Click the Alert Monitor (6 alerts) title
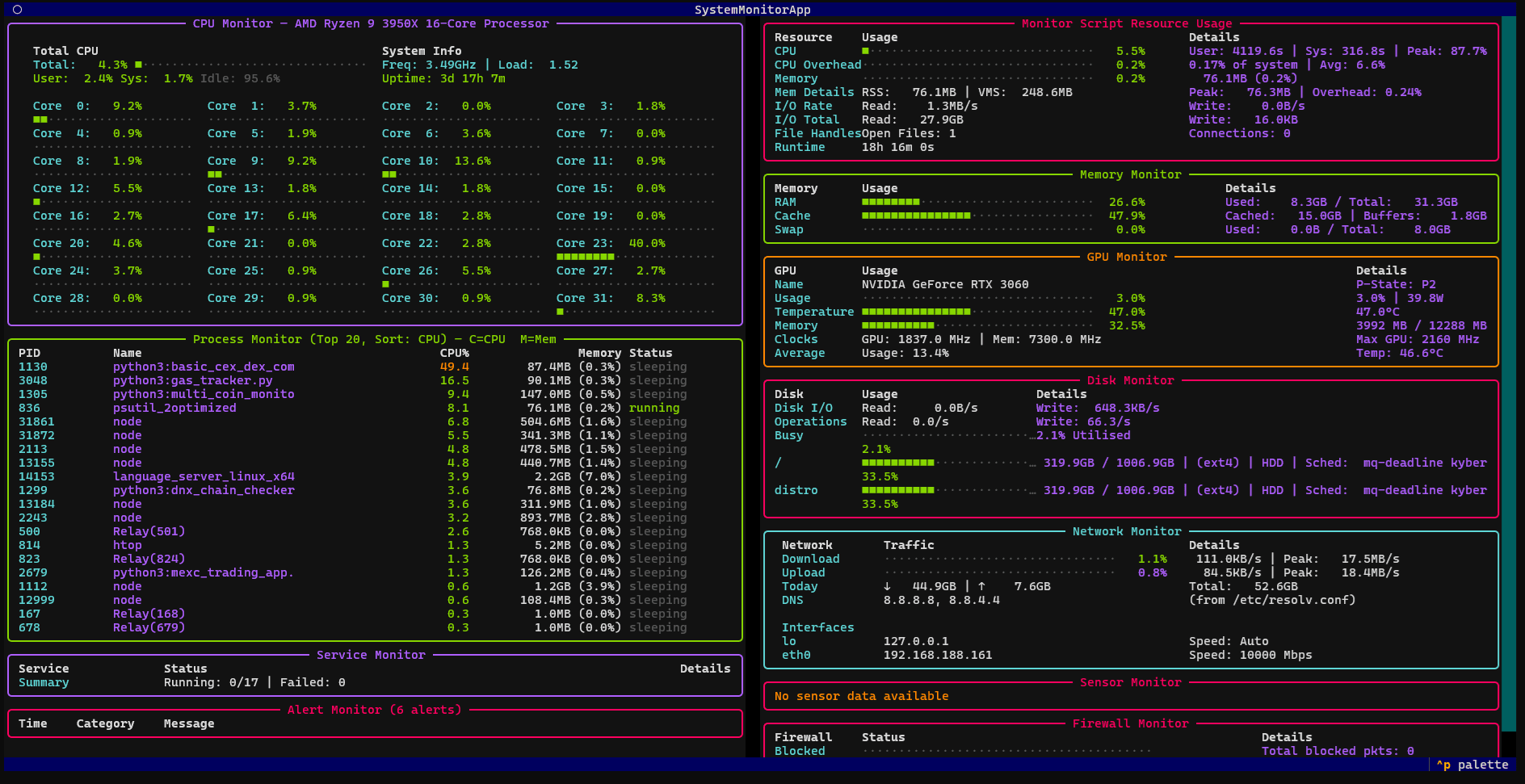The width and height of the screenshot is (1525, 784). 375,710
